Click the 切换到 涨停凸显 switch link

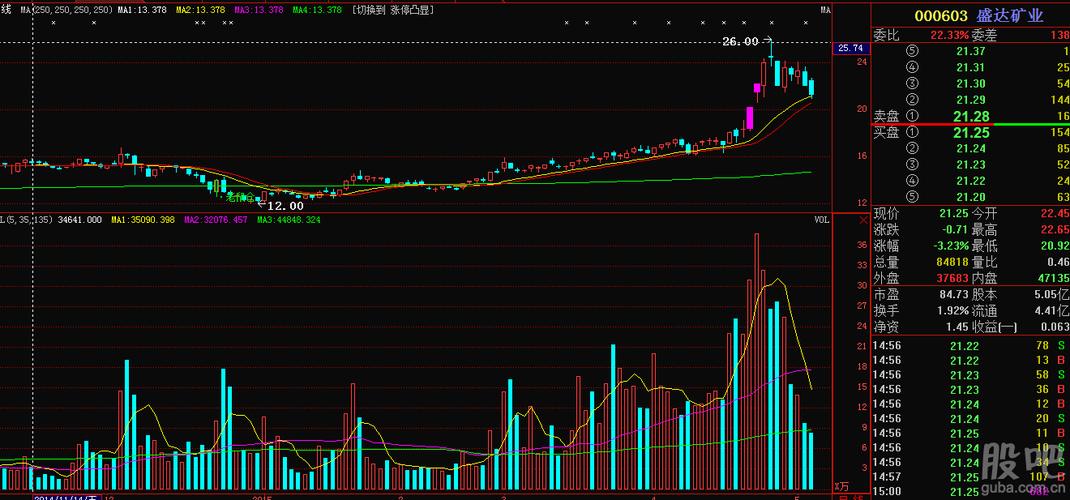click(x=392, y=10)
